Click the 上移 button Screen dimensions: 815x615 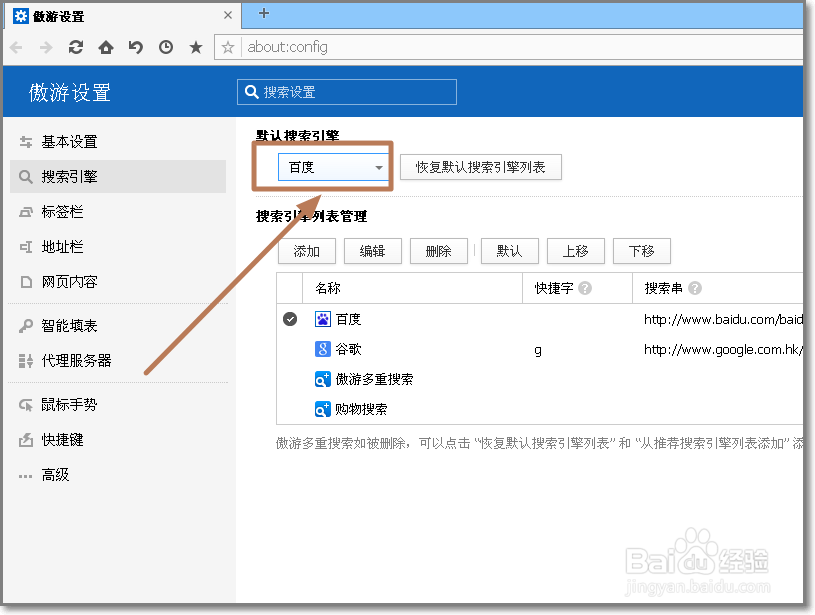point(576,251)
